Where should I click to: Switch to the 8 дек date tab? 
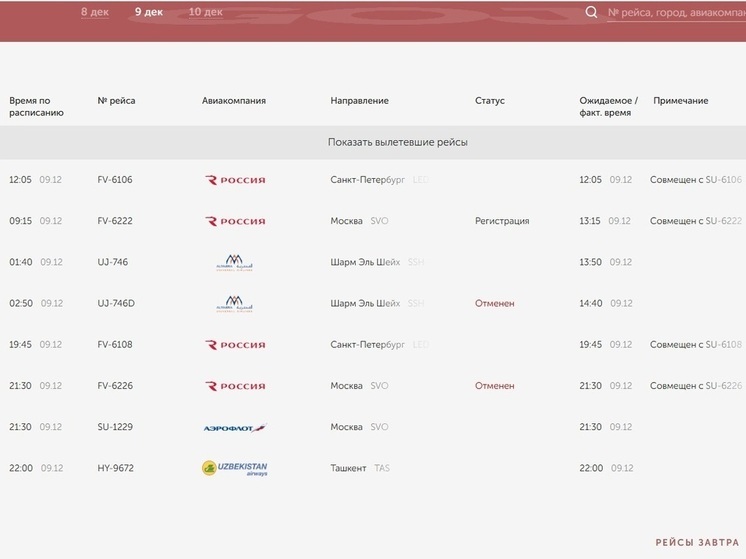(x=94, y=12)
